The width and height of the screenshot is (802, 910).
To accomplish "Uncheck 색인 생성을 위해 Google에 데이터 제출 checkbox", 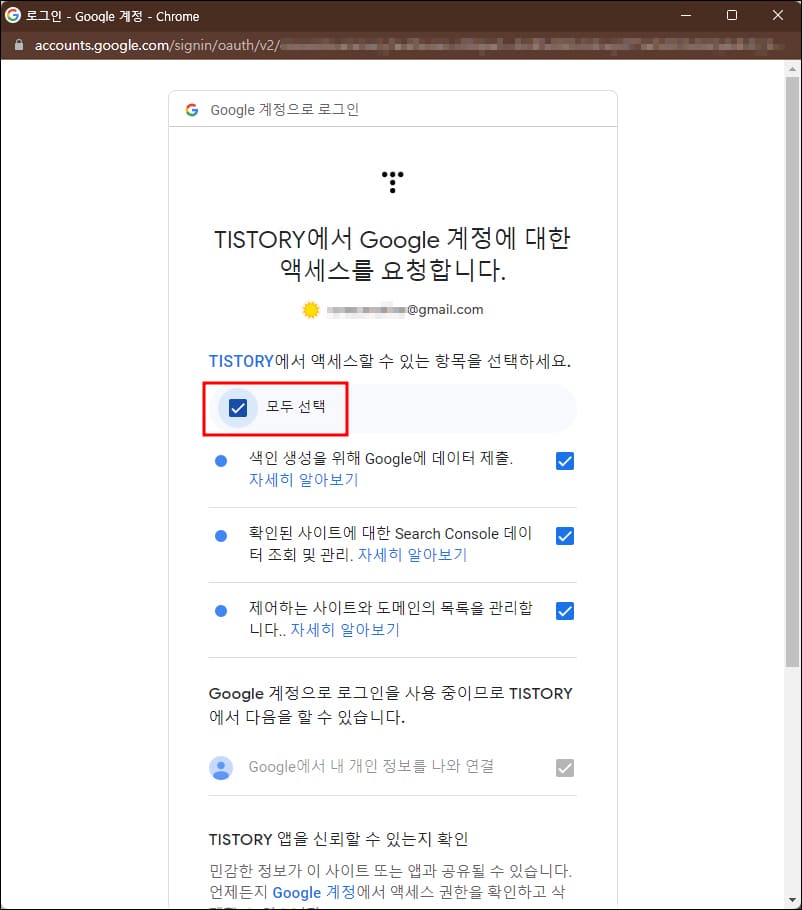I will click(x=565, y=461).
